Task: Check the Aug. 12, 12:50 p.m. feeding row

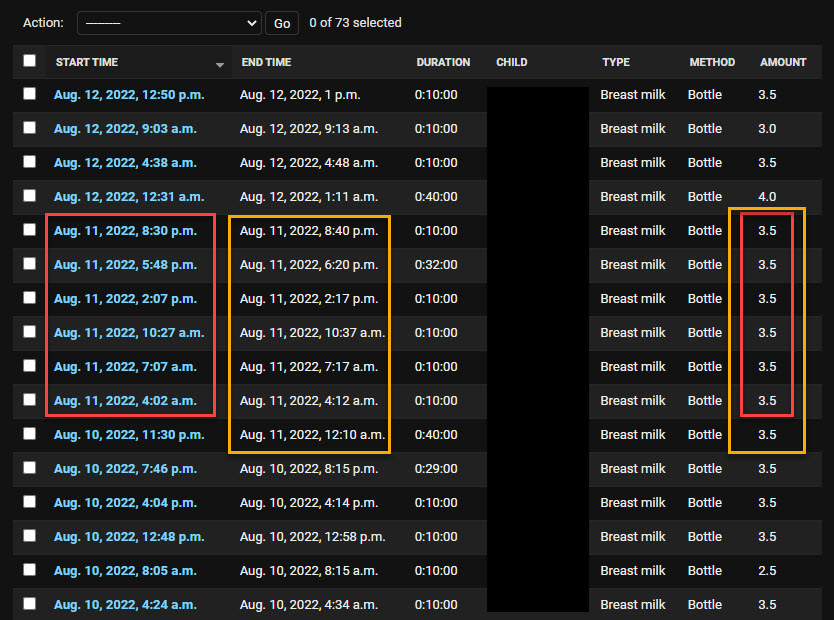Action: (29, 95)
